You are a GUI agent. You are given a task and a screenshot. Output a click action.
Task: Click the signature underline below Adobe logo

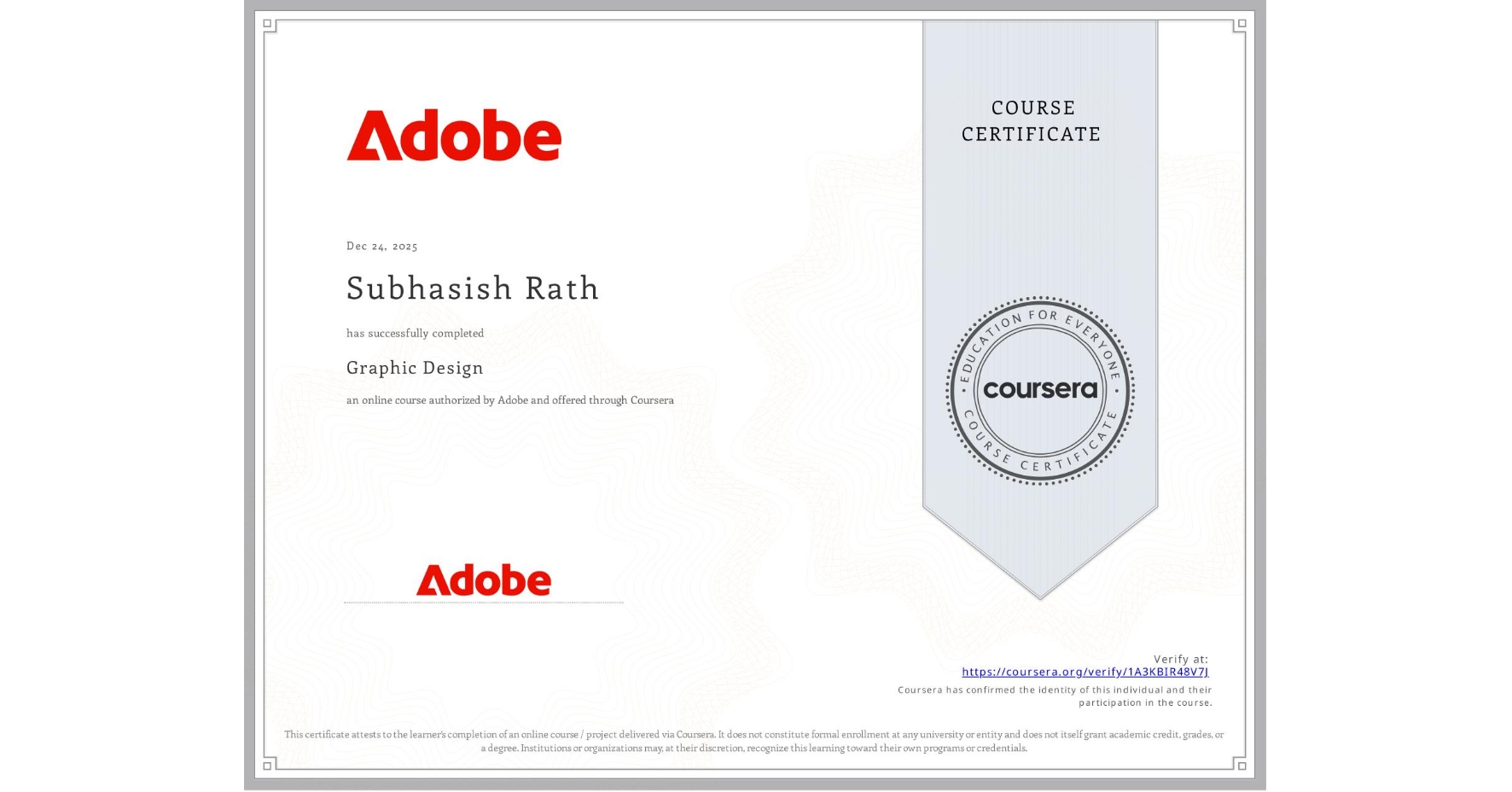[x=484, y=601]
